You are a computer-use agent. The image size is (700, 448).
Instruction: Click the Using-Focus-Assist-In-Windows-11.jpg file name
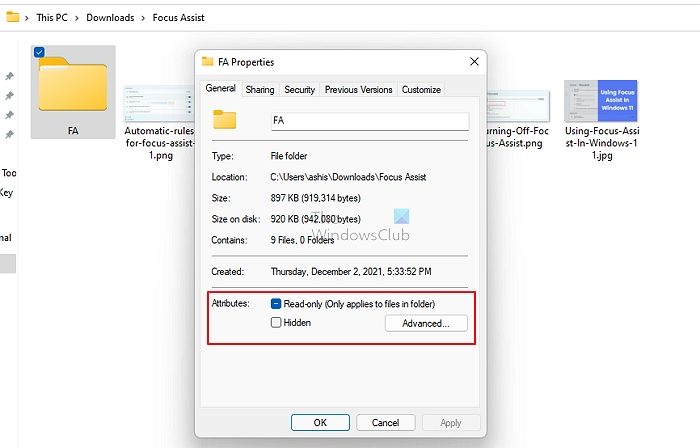(x=602, y=143)
